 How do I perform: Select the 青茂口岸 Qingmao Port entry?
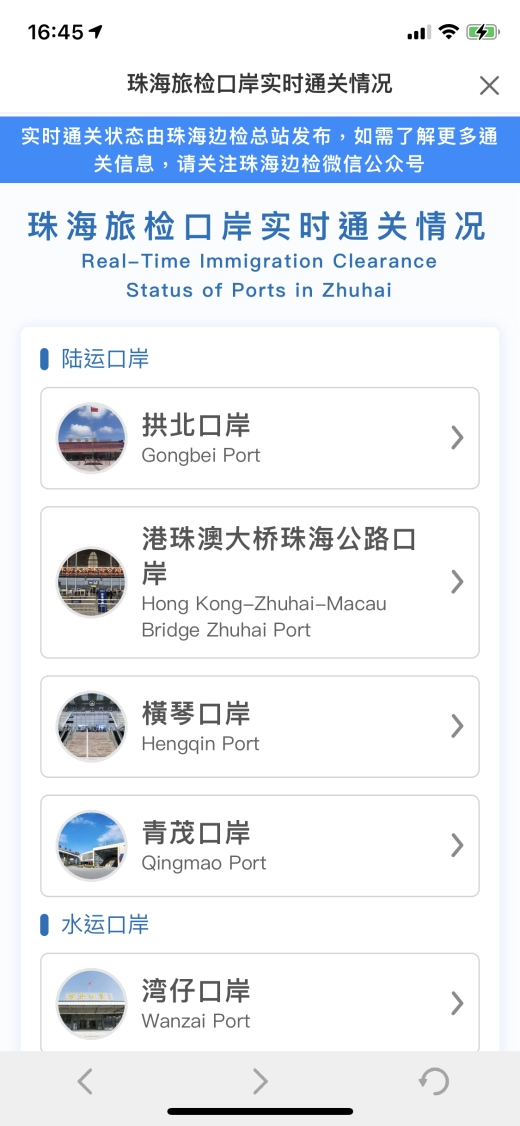260,846
